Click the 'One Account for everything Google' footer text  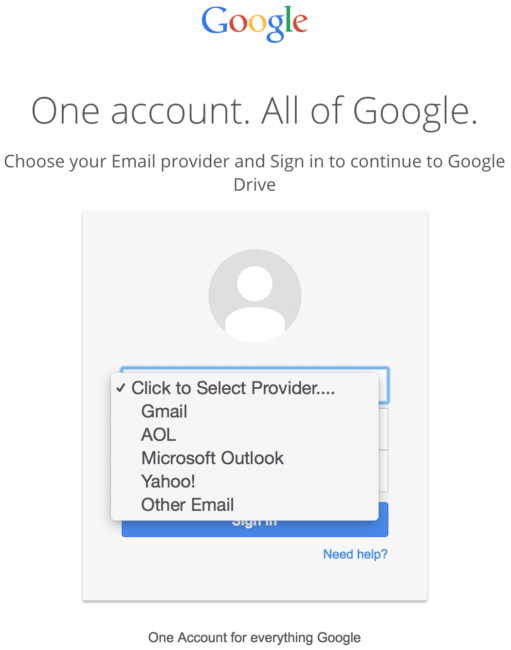coord(254,637)
